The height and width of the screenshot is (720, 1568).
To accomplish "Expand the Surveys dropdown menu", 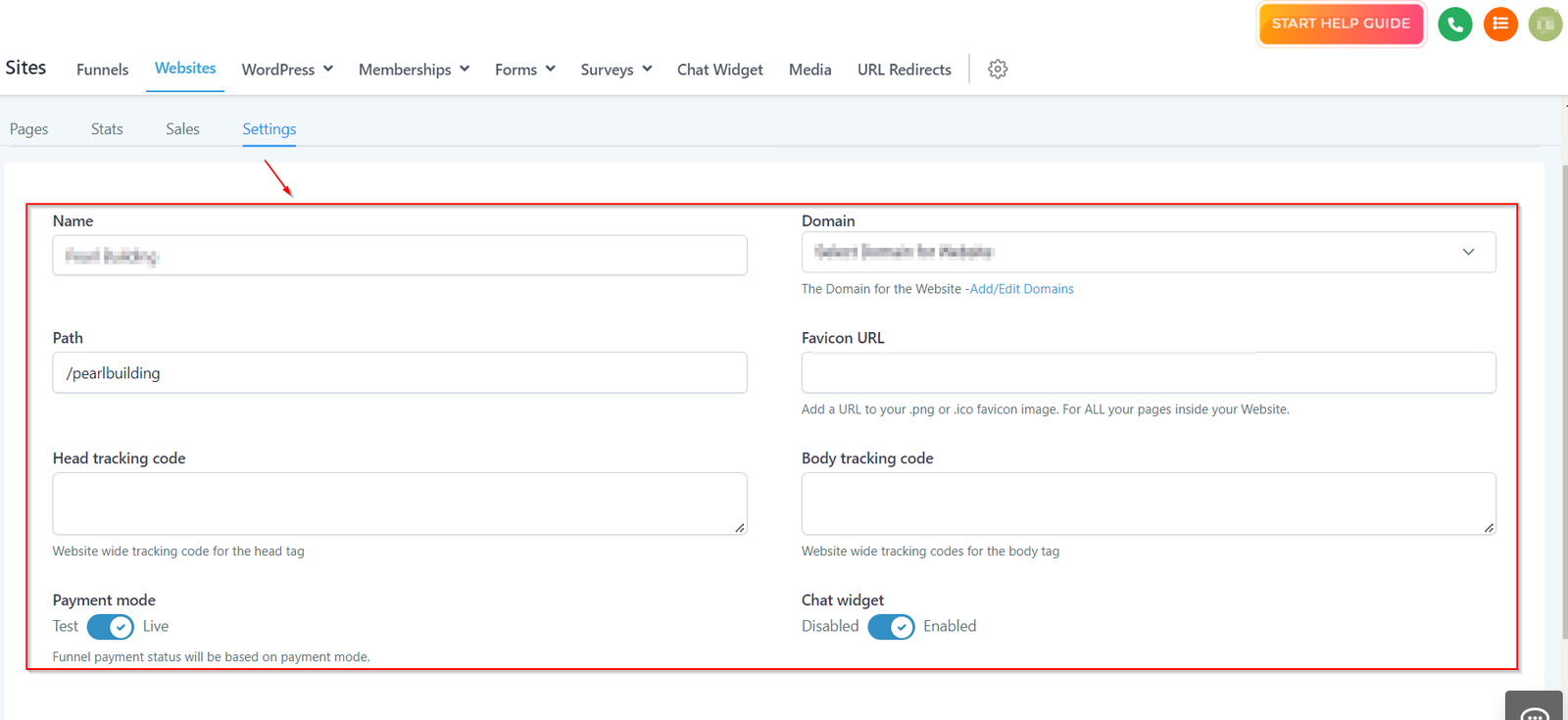I will pos(615,70).
